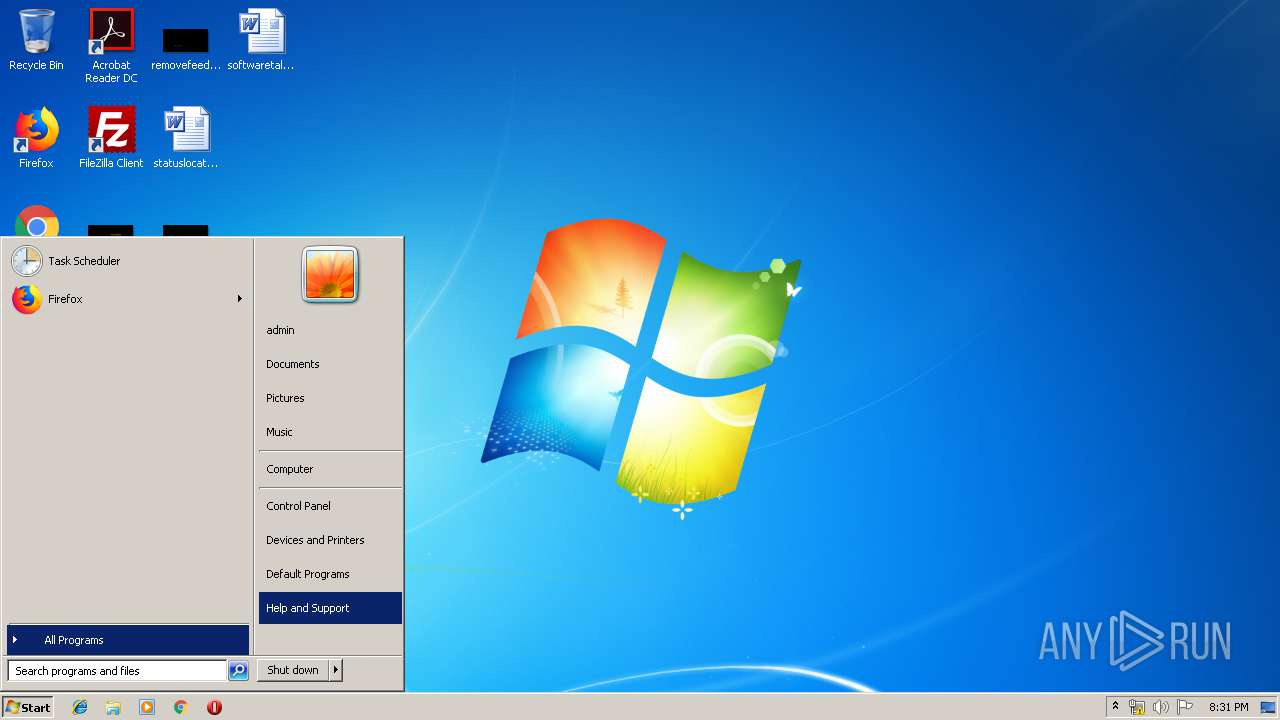This screenshot has height=720, width=1280.
Task: Open the FileZilla Client desktop shortcut
Action: pyautogui.click(x=111, y=138)
